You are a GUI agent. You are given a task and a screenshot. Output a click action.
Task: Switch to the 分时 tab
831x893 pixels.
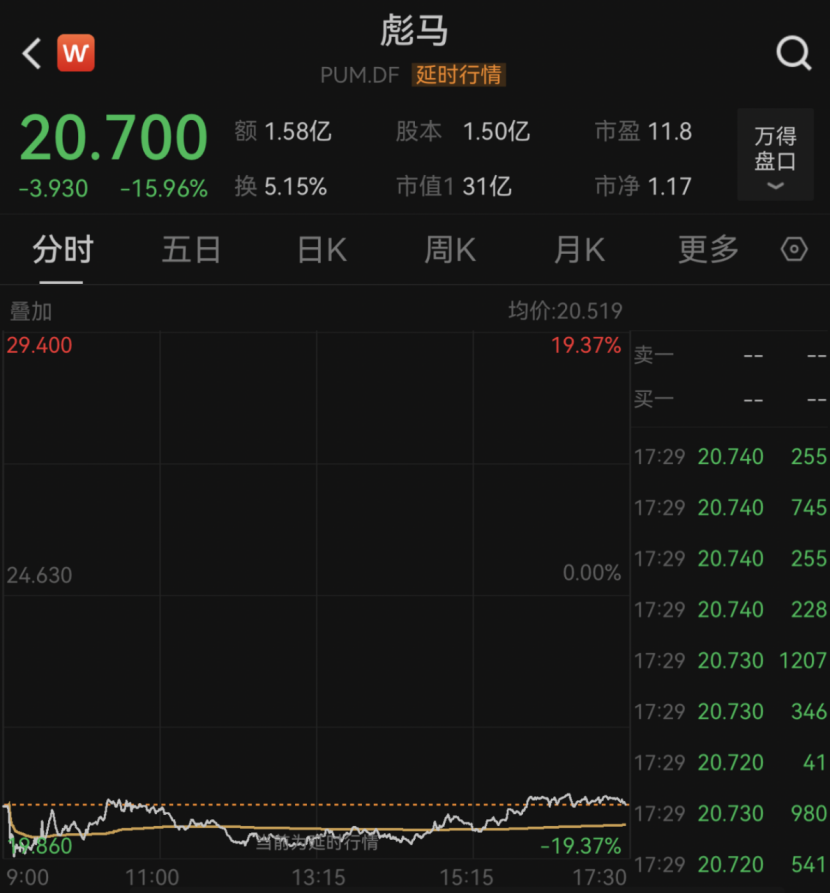coord(62,250)
